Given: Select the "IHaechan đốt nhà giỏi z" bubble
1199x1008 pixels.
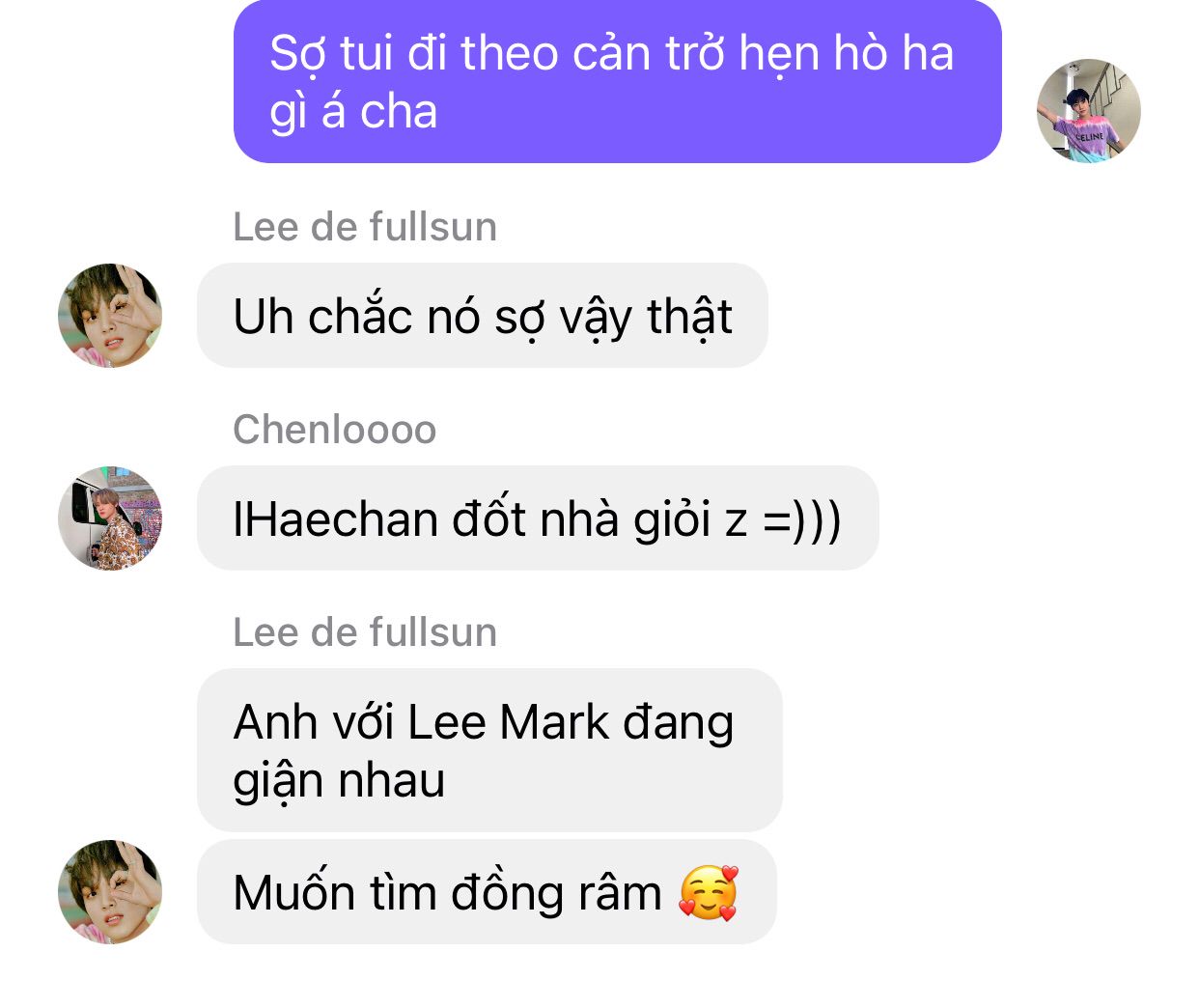Looking at the screenshot, I should (538, 518).
